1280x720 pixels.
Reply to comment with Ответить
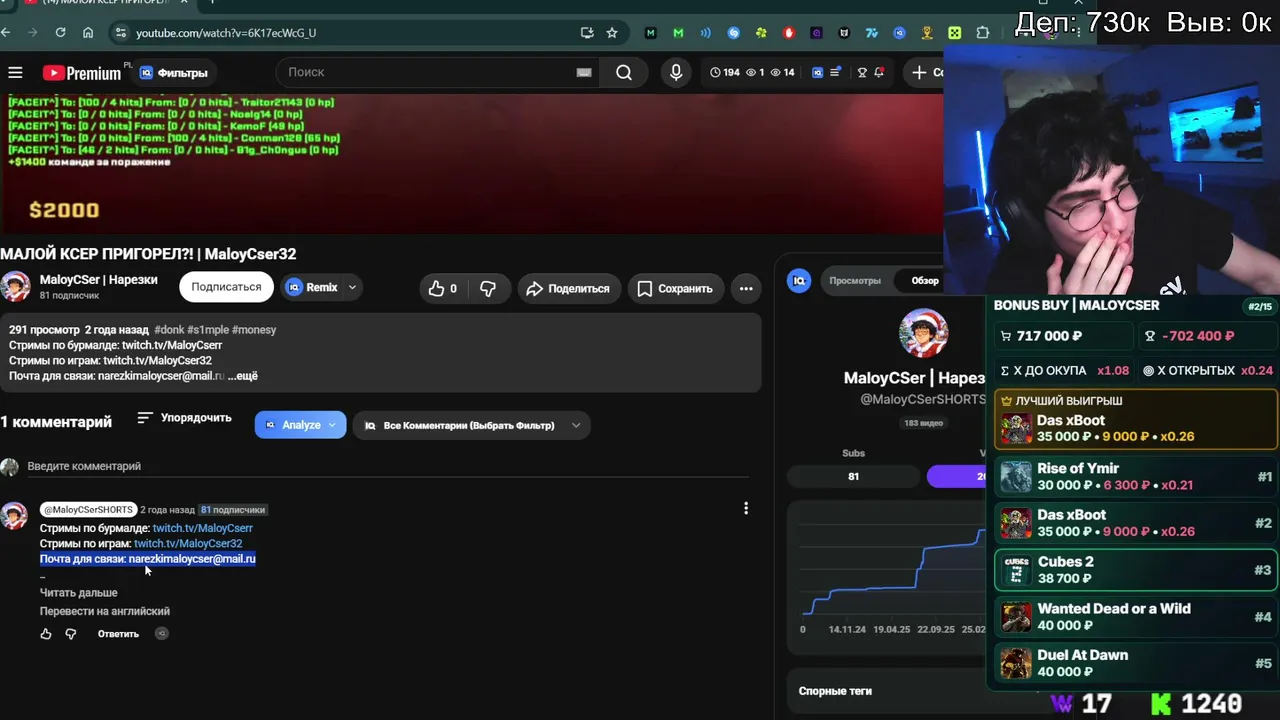coord(118,634)
